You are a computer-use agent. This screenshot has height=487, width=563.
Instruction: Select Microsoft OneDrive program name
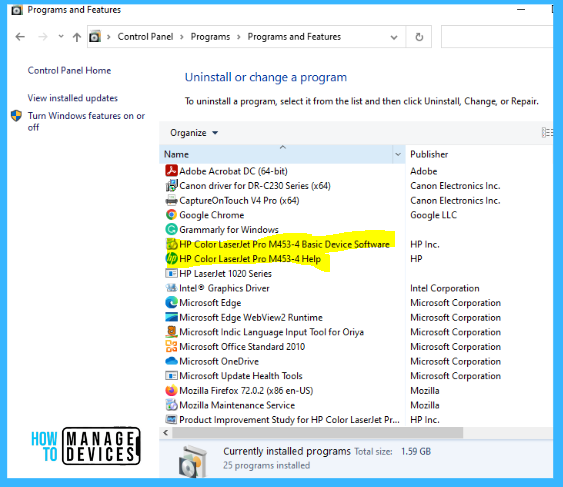coord(219,361)
